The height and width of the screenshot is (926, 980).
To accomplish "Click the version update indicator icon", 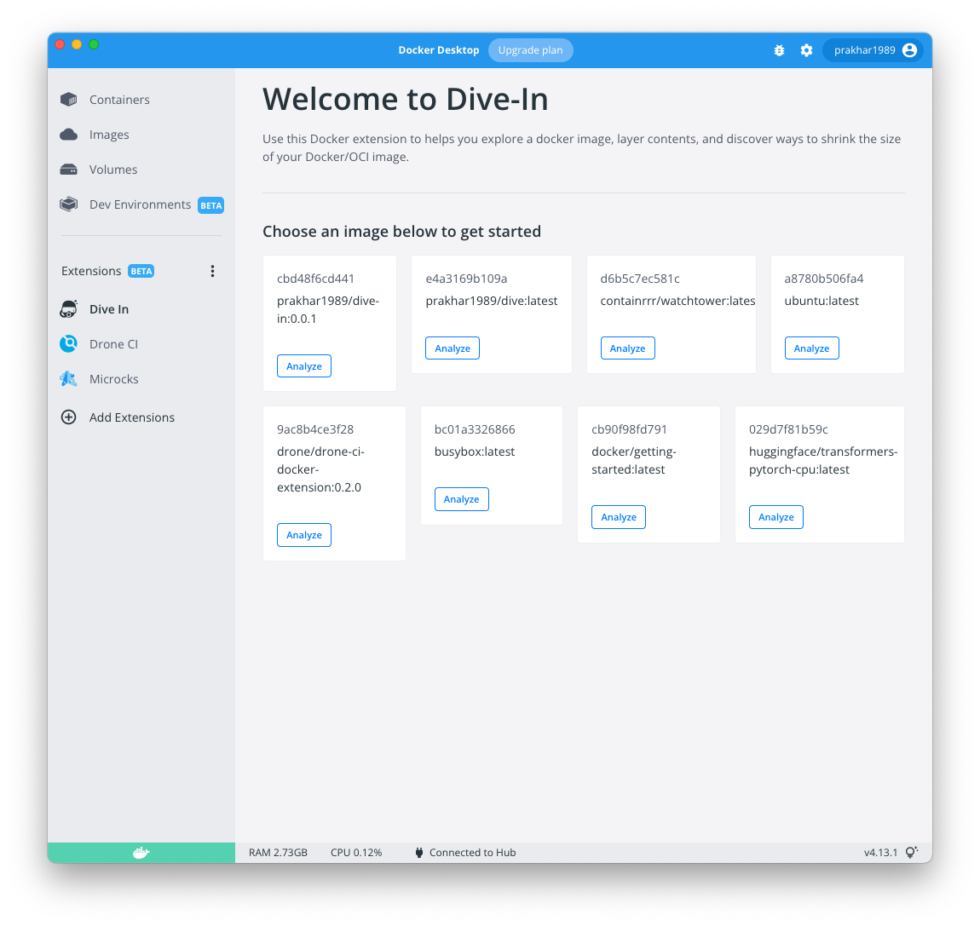I will (911, 852).
